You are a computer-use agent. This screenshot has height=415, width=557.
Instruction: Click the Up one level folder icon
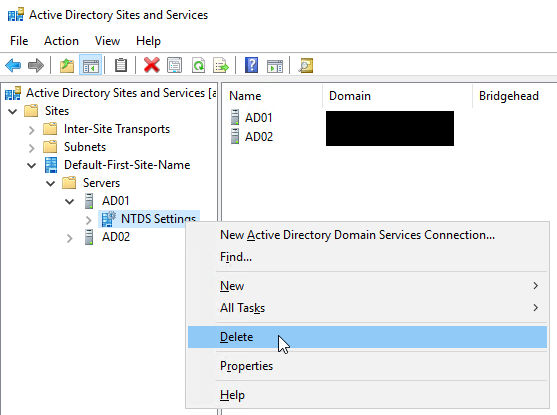tap(67, 65)
